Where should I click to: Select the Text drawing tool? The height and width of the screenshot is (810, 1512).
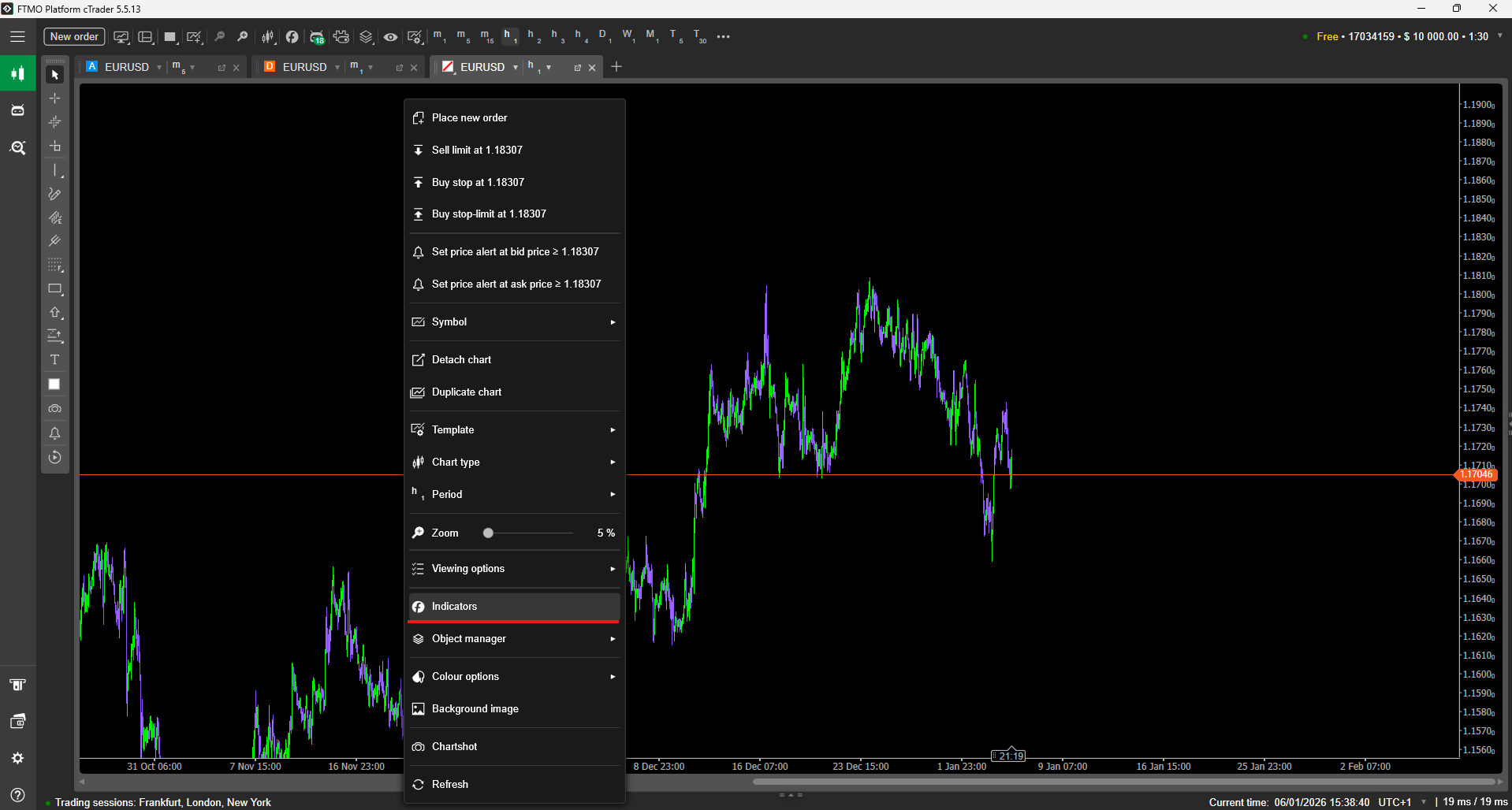(54, 360)
